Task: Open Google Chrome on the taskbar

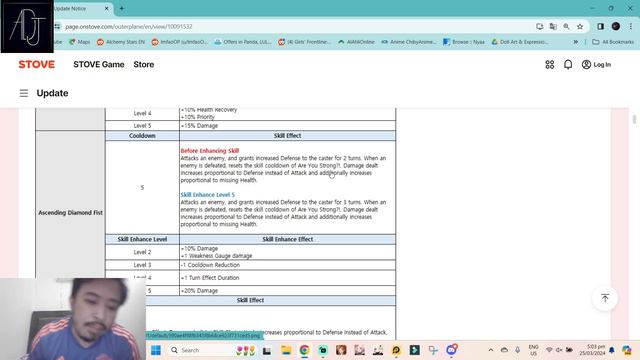Action: point(304,350)
